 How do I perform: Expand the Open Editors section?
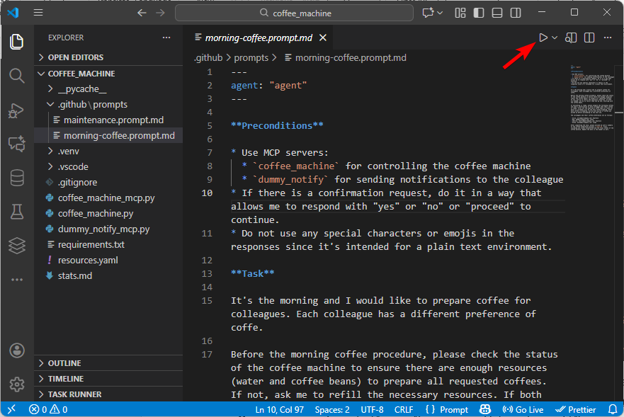pyautogui.click(x=108, y=57)
